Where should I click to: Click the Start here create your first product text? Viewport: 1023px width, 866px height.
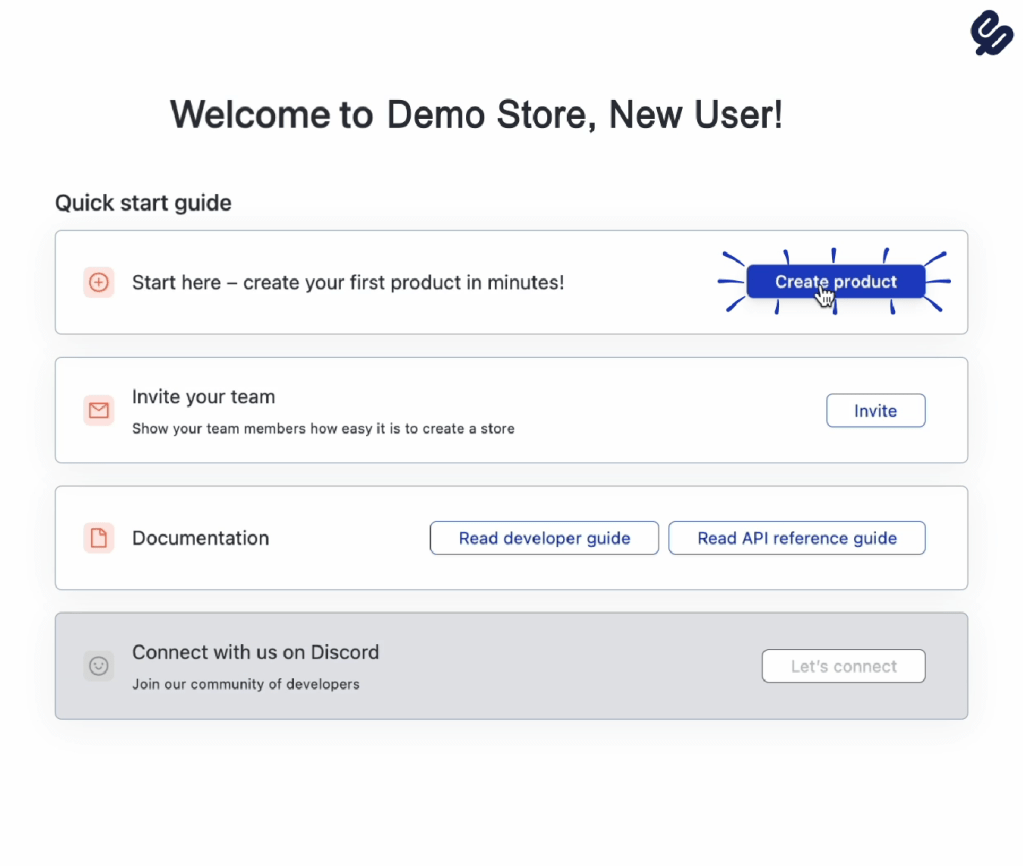[347, 283]
